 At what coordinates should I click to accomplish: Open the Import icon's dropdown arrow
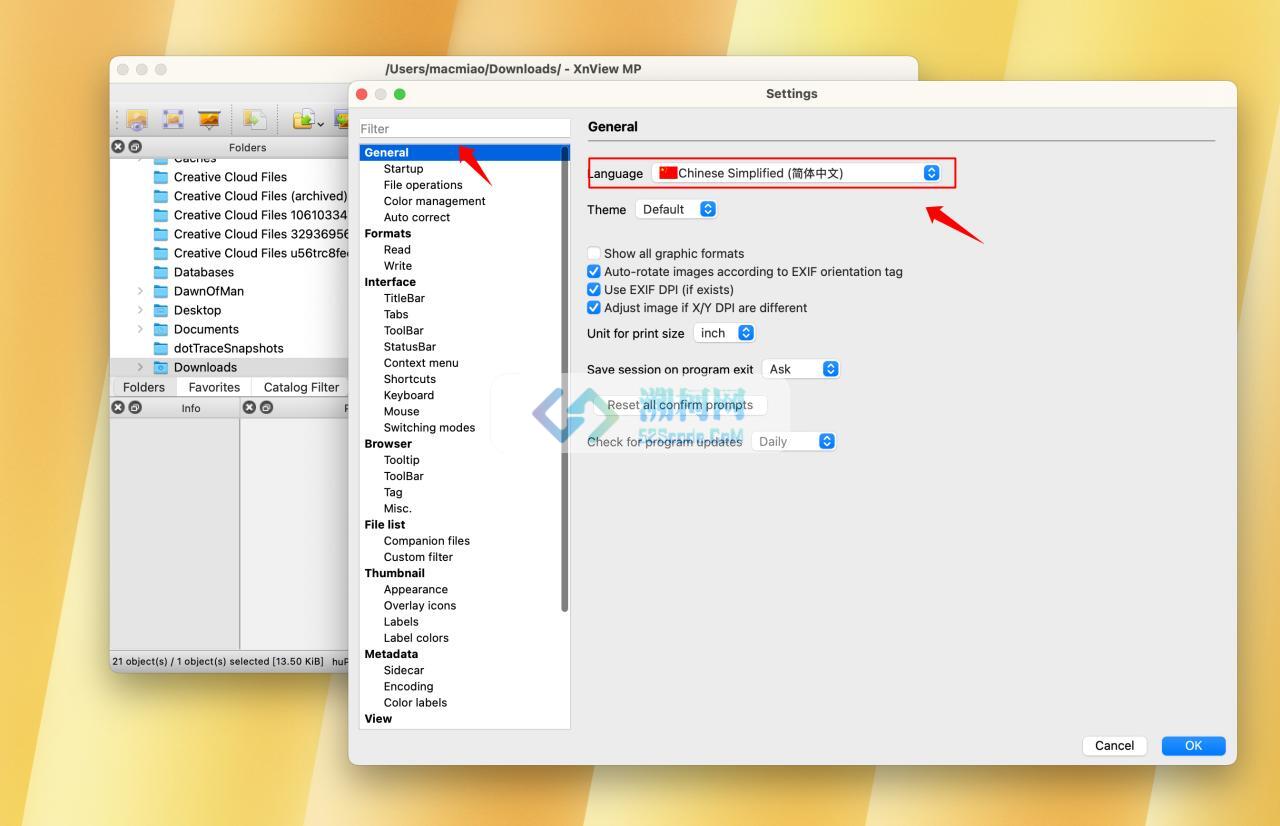[x=321, y=122]
